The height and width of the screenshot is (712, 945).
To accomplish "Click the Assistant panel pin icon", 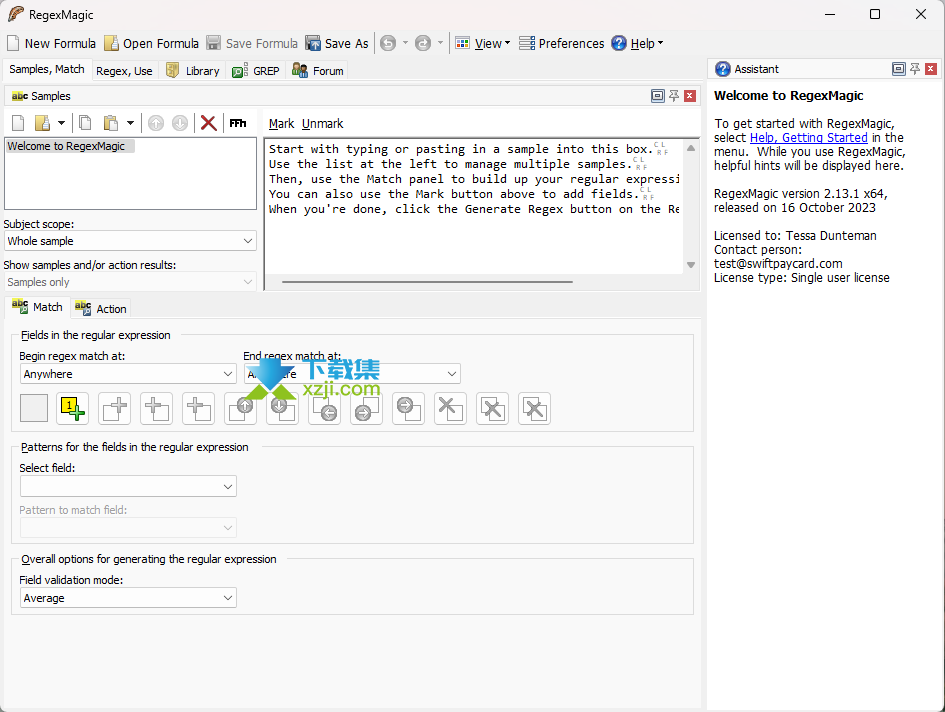I will tap(915, 69).
